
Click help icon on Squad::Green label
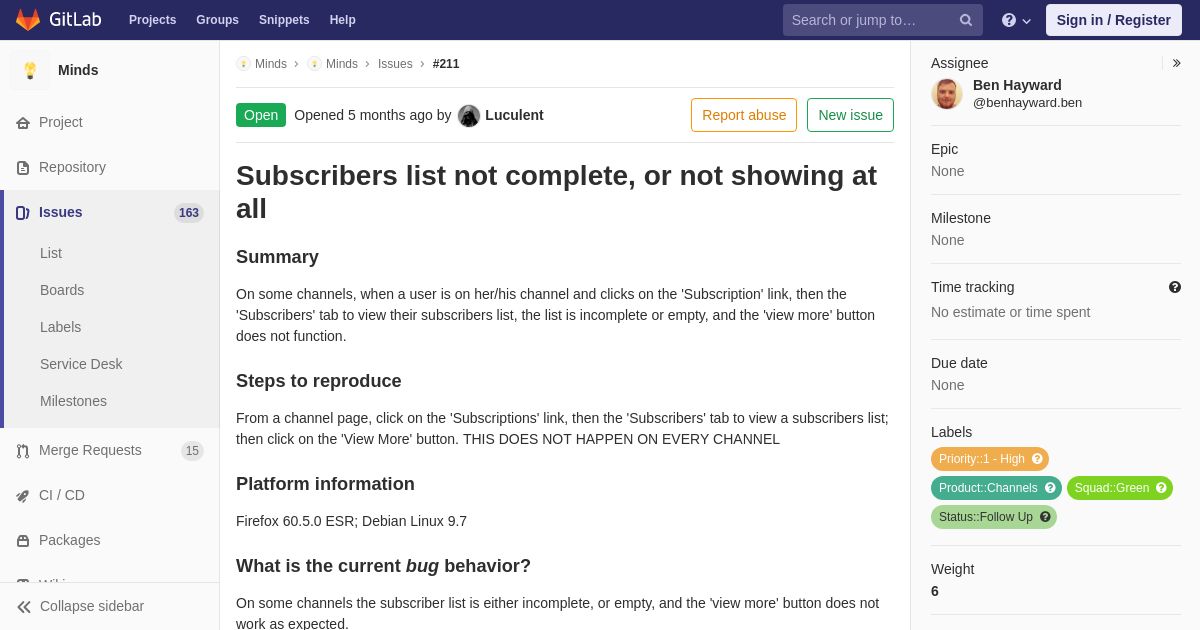[x=1161, y=488]
